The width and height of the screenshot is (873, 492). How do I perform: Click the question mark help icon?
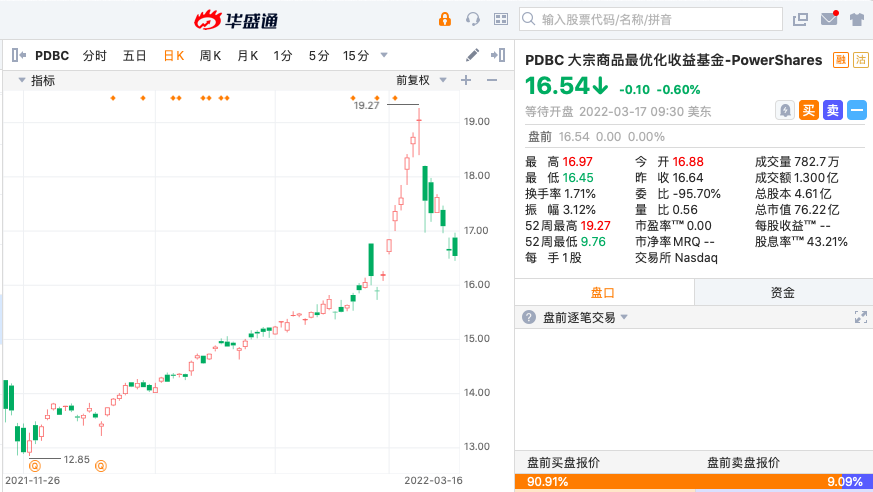coord(529,317)
